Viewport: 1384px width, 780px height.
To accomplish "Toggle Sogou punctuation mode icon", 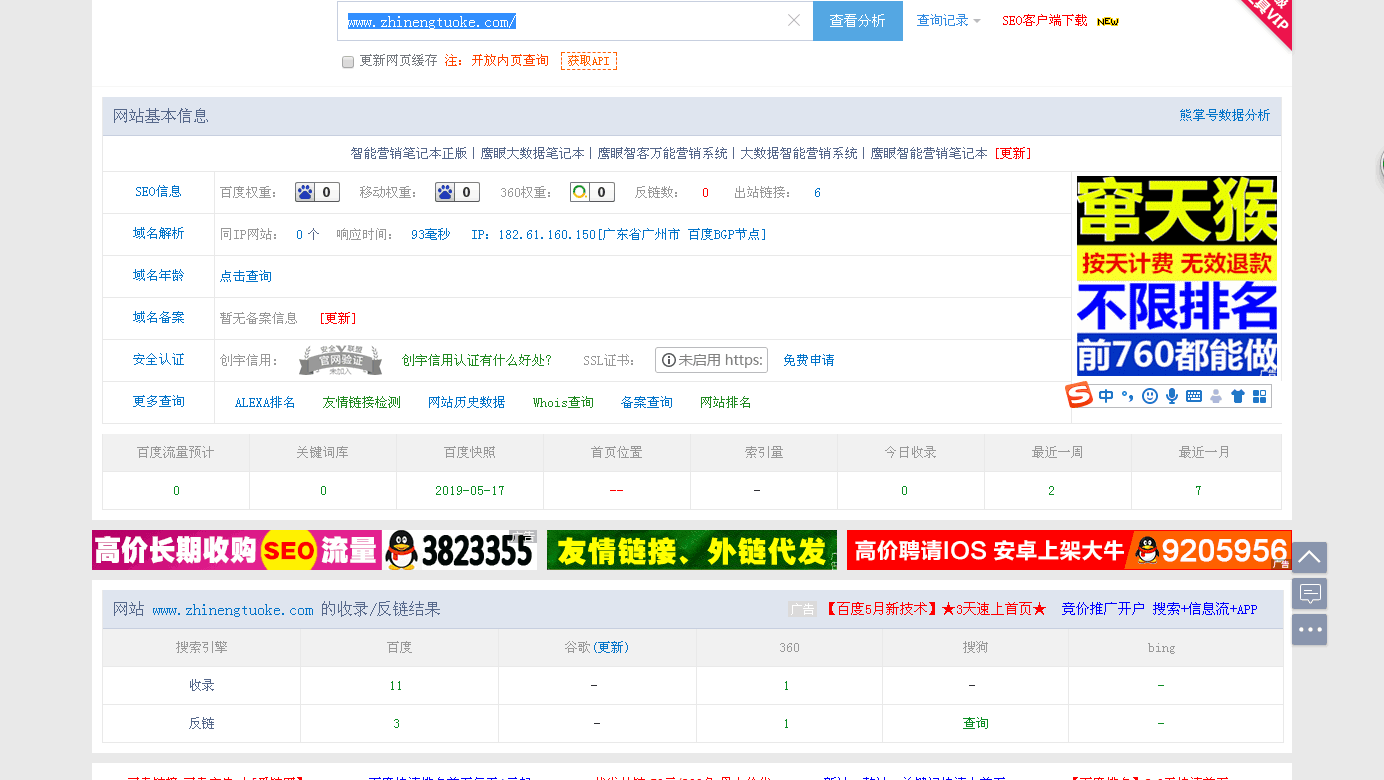I will click(x=1127, y=396).
